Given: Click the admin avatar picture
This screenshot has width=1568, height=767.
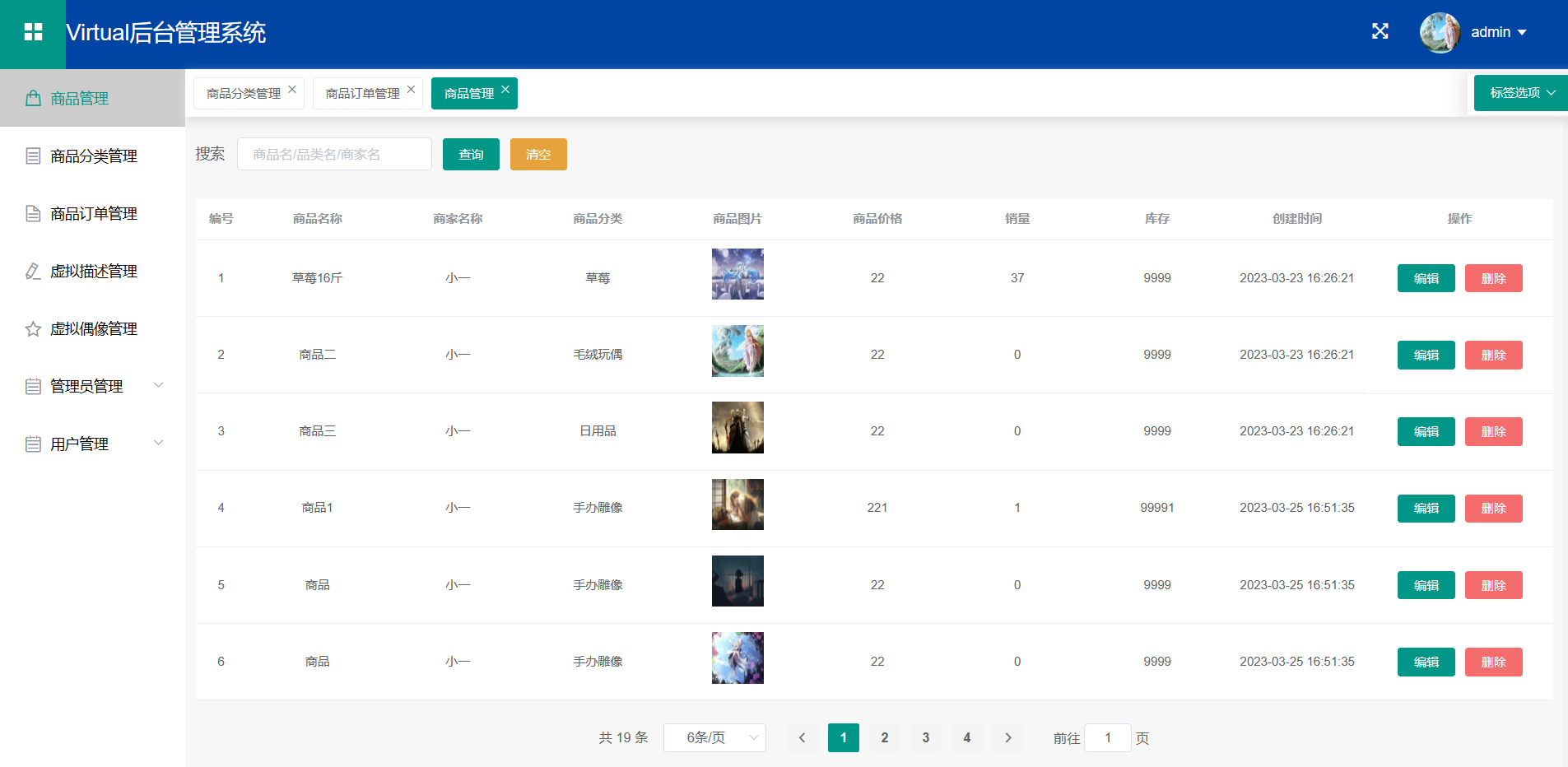Looking at the screenshot, I should pos(1440,32).
